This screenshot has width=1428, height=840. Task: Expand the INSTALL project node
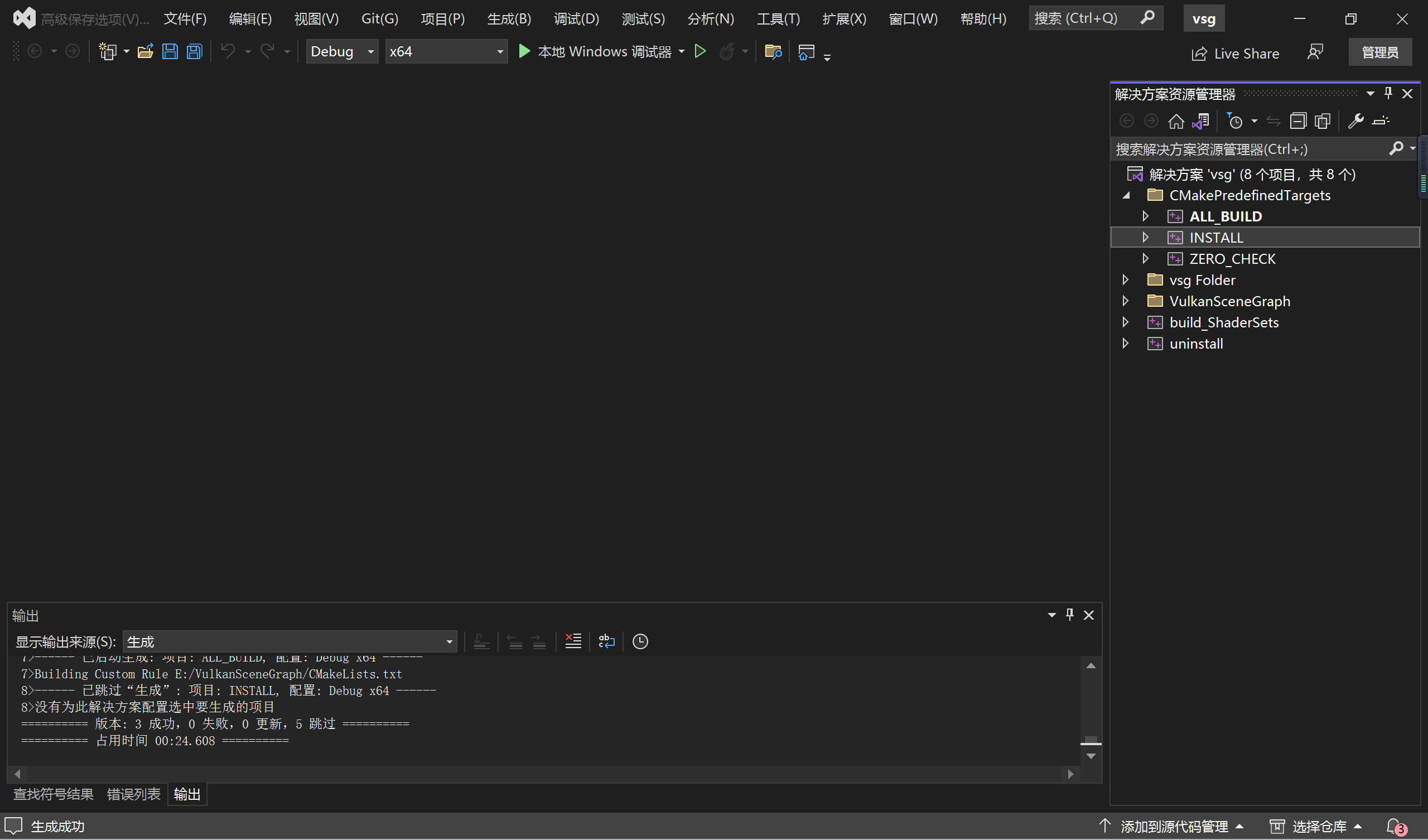pyautogui.click(x=1145, y=237)
